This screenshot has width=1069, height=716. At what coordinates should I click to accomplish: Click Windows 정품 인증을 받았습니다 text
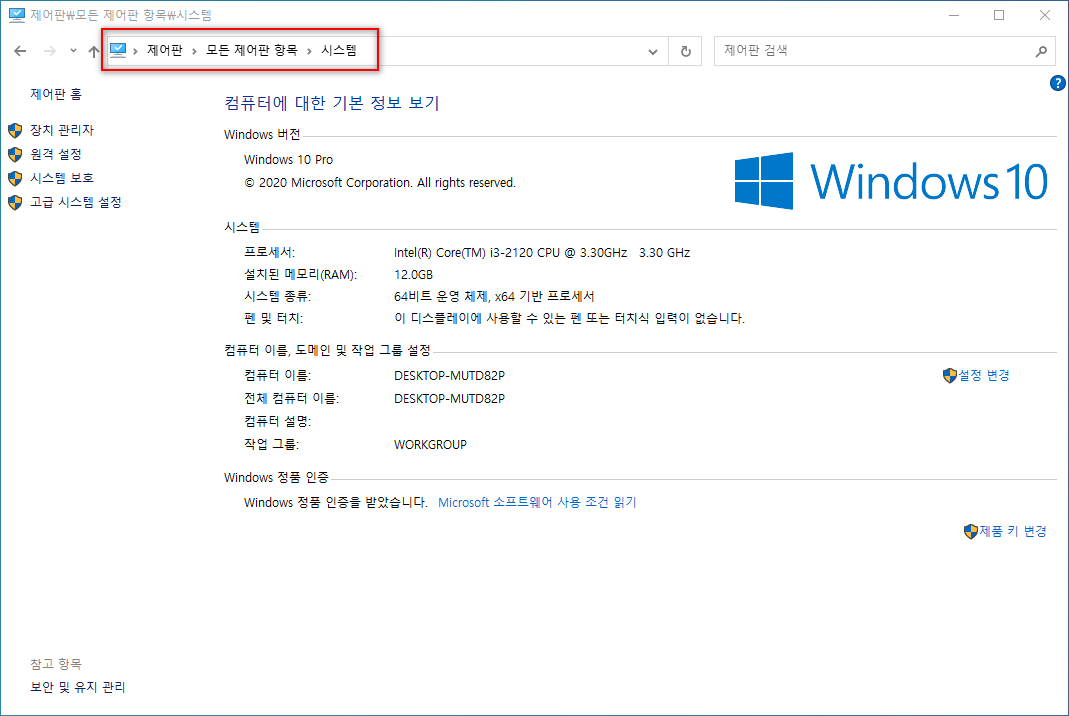coord(336,503)
